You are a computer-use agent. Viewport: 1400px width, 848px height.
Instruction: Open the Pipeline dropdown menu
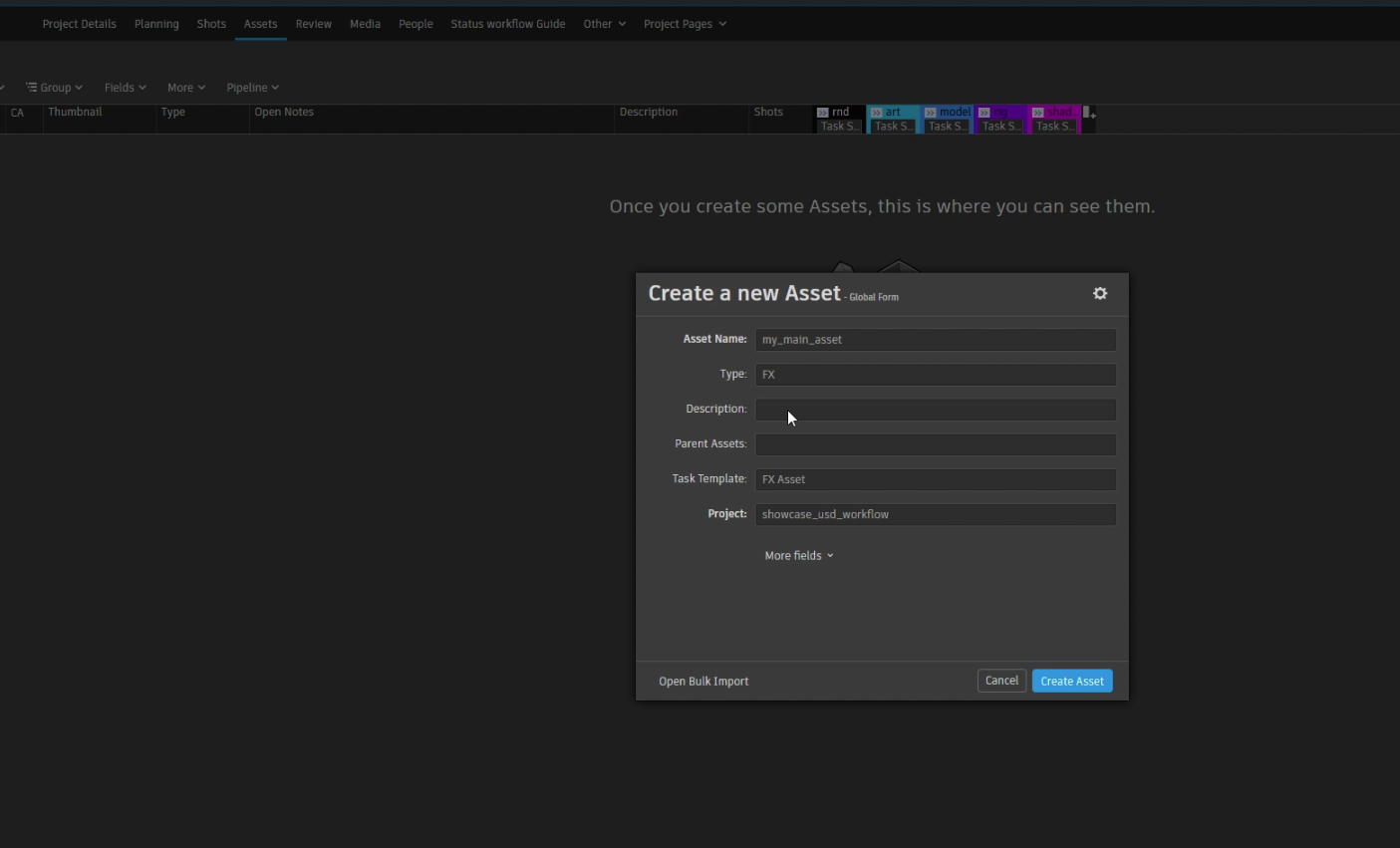pos(253,88)
